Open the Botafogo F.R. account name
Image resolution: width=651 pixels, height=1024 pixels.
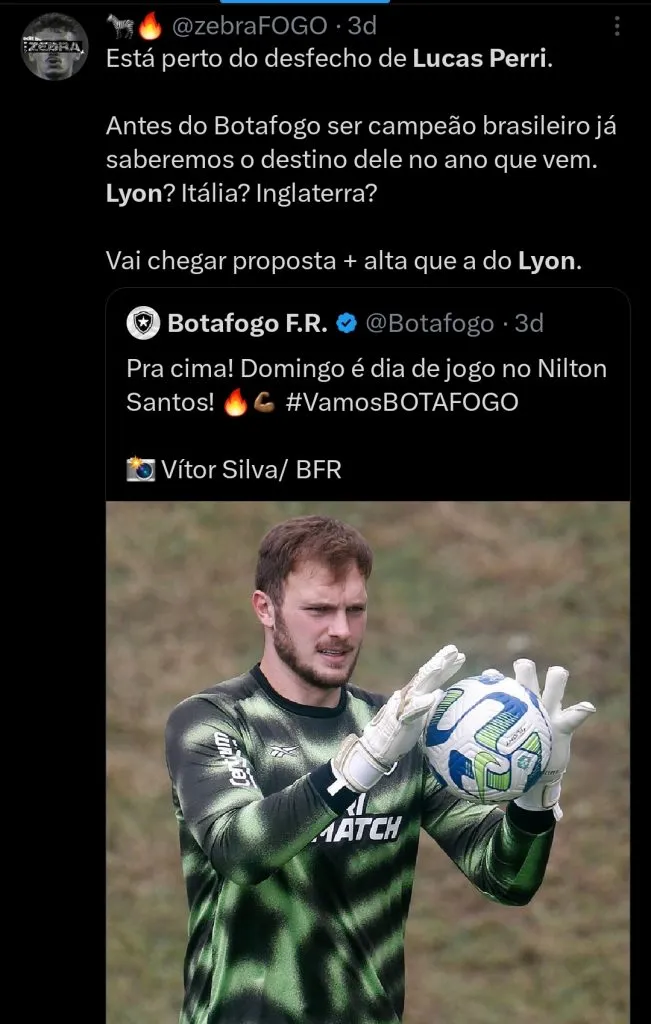tap(249, 323)
